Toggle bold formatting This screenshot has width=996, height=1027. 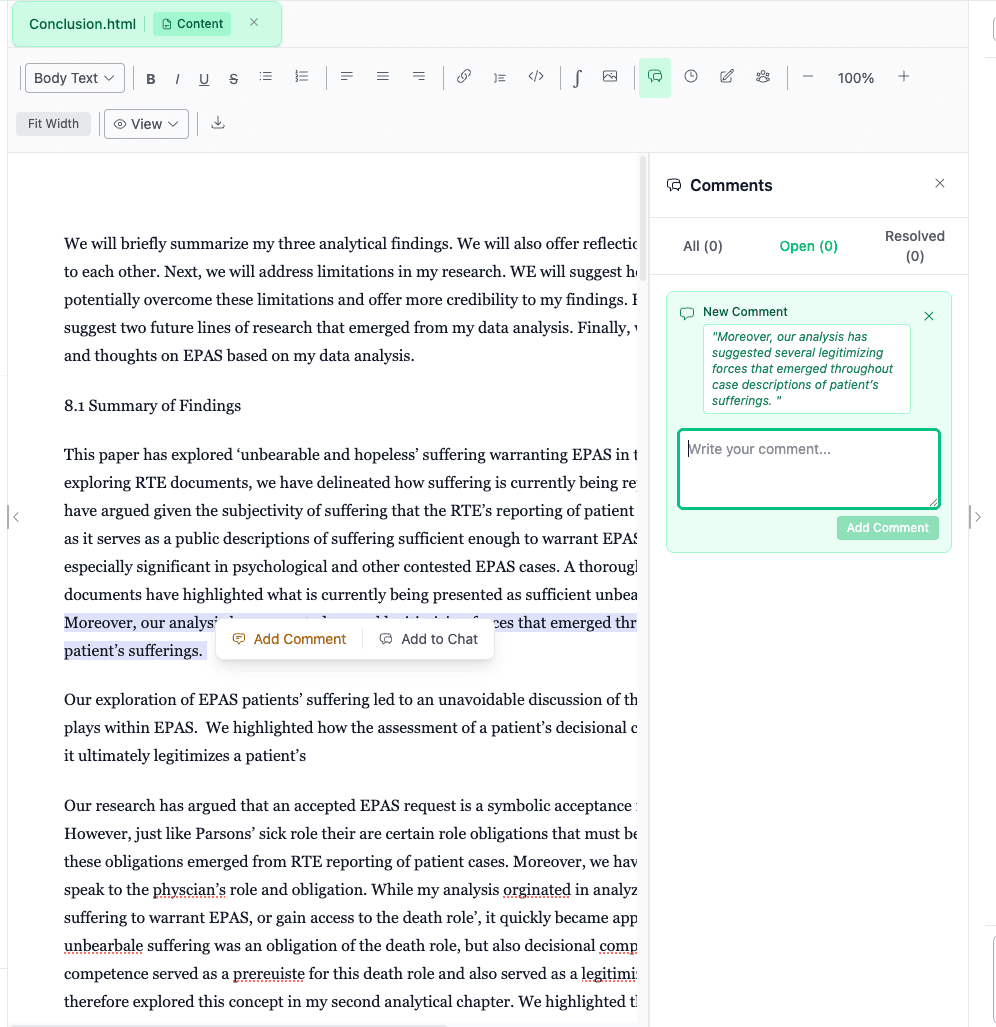coord(151,78)
